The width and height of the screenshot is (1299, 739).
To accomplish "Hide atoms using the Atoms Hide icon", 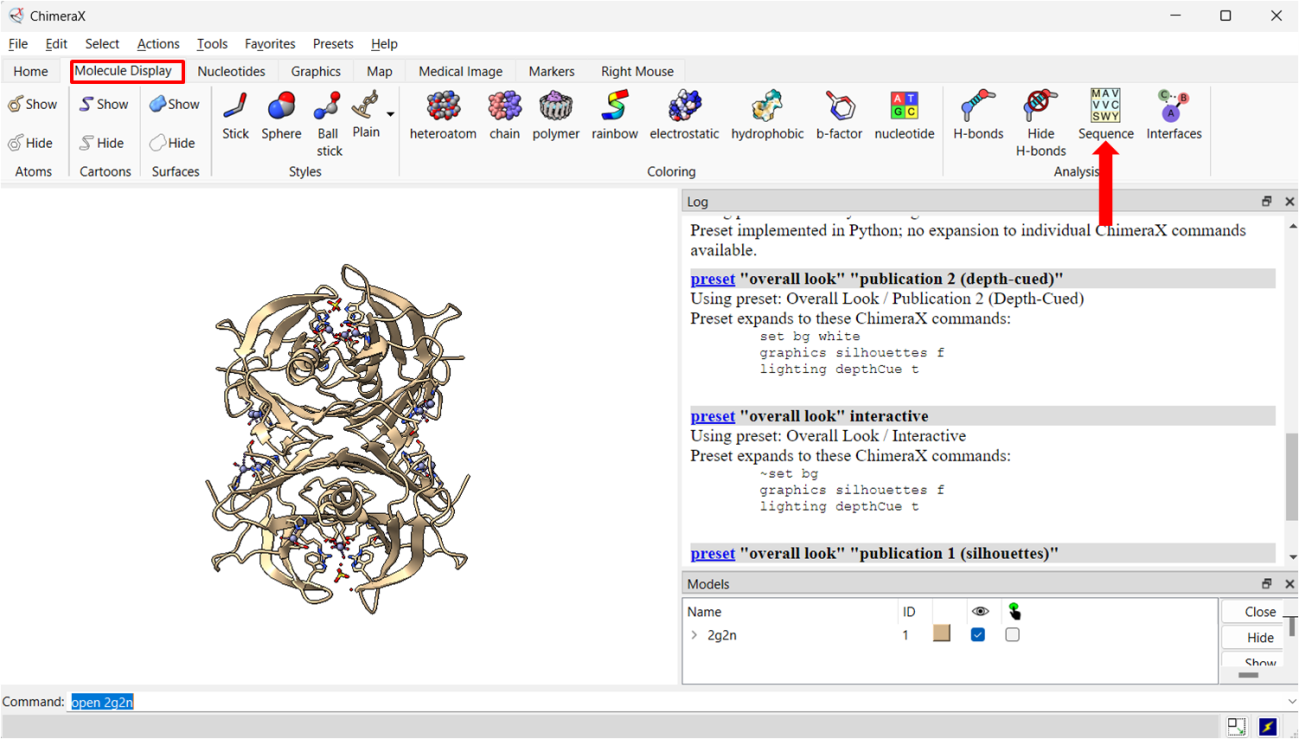I will (31, 143).
